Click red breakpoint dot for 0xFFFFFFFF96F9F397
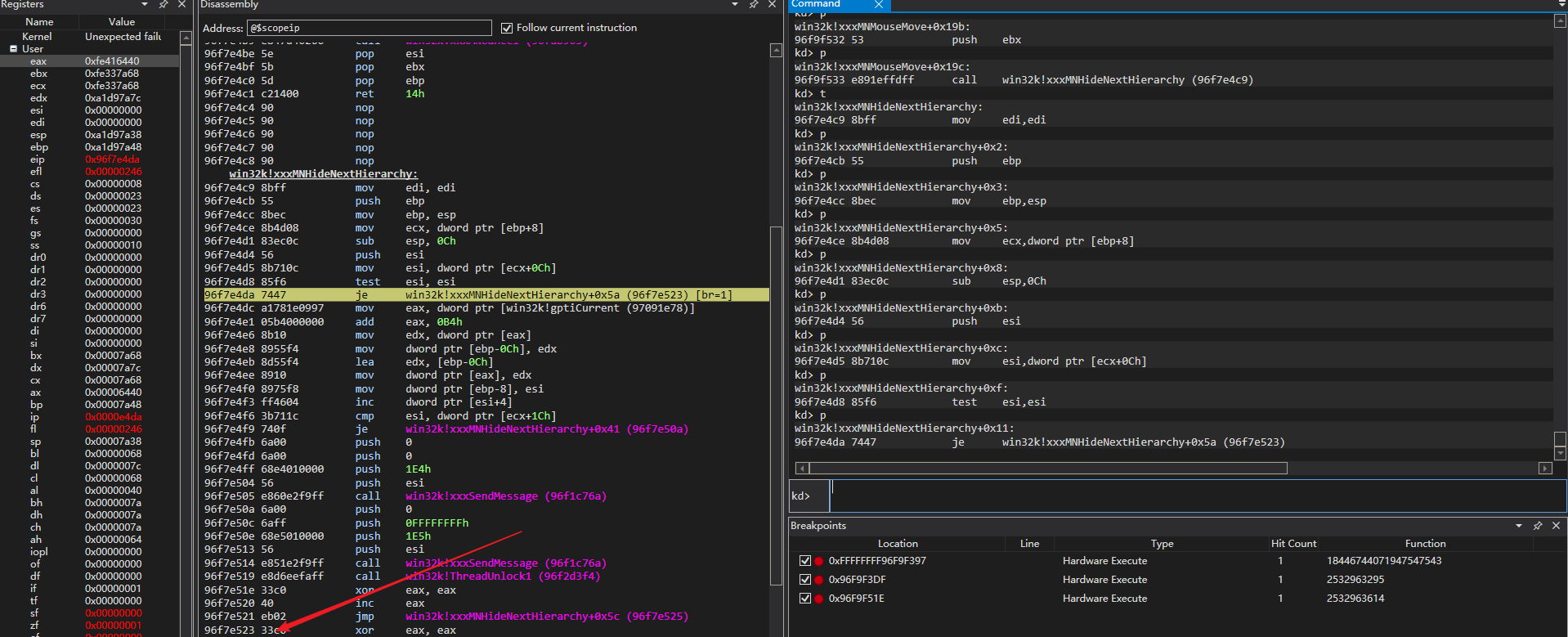Screen dimensions: 1568x637 [818, 561]
